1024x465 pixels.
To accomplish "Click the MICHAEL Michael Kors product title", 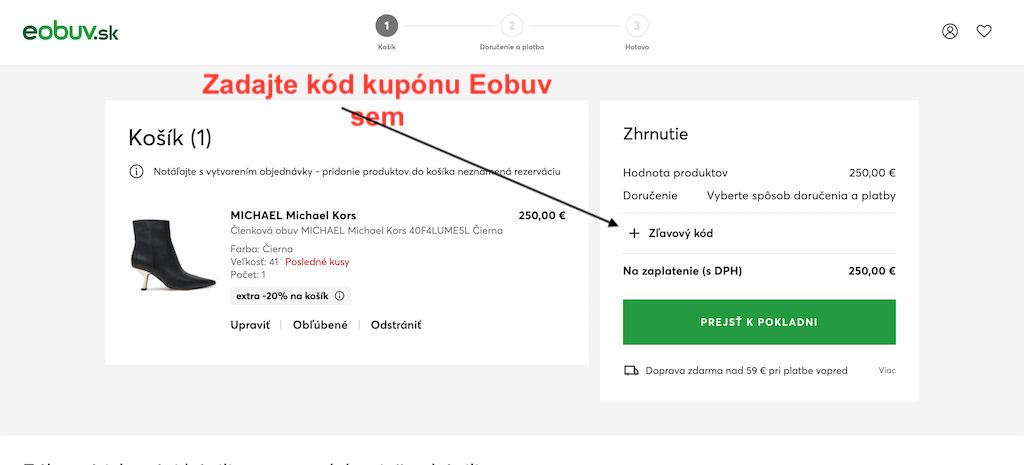I will pyautogui.click(x=293, y=216).
